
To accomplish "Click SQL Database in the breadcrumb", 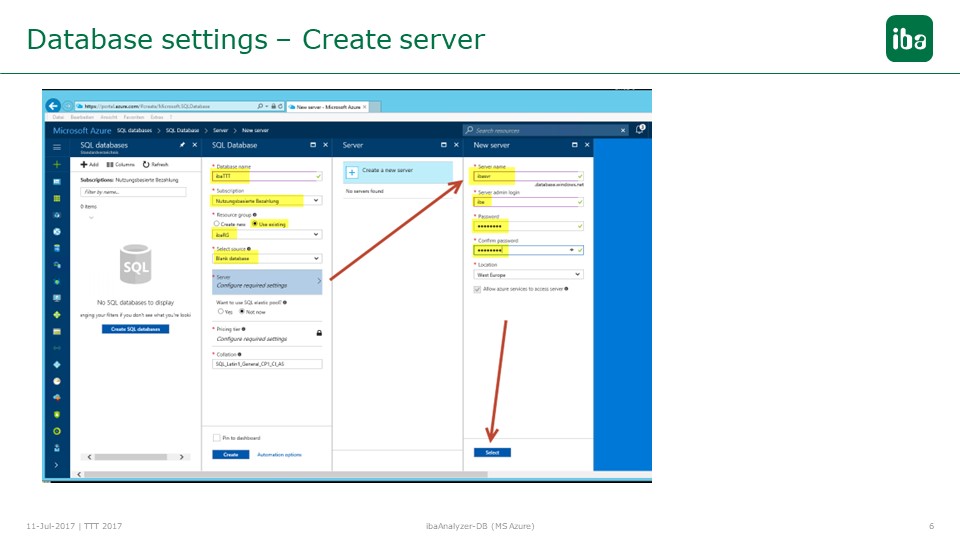I will coord(182,130).
